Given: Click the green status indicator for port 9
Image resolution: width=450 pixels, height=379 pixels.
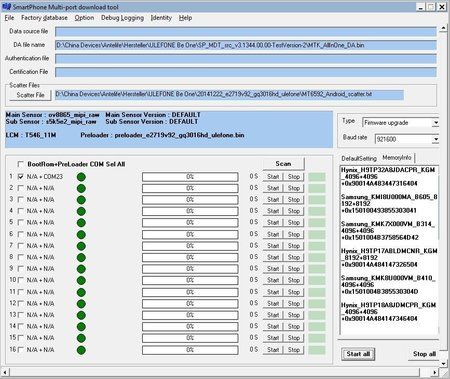Looking at the screenshot, I should coord(81,269).
